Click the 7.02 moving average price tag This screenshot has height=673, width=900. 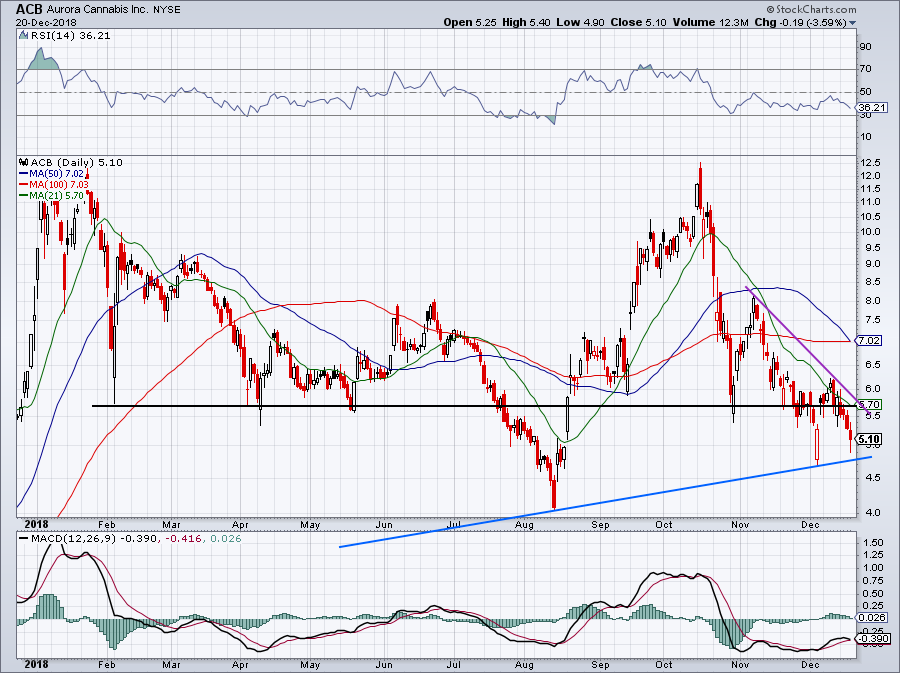(x=869, y=340)
